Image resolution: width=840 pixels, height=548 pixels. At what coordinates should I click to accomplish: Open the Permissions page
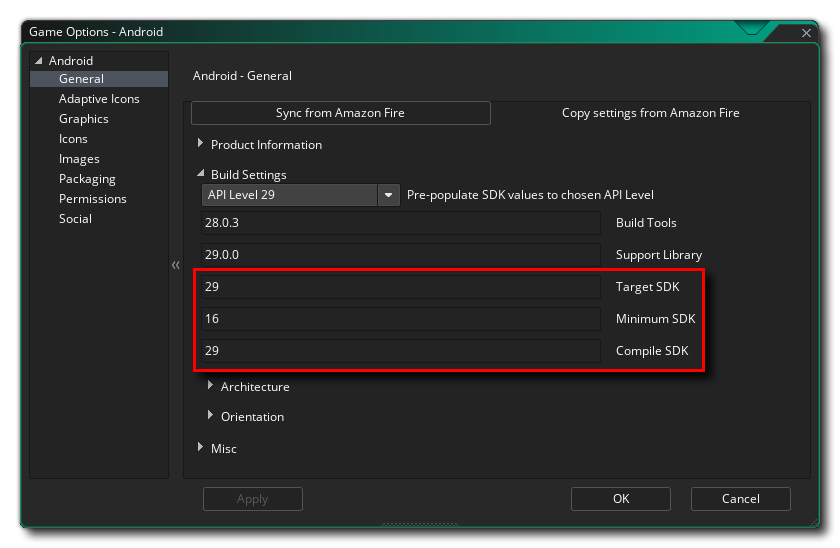[93, 199]
